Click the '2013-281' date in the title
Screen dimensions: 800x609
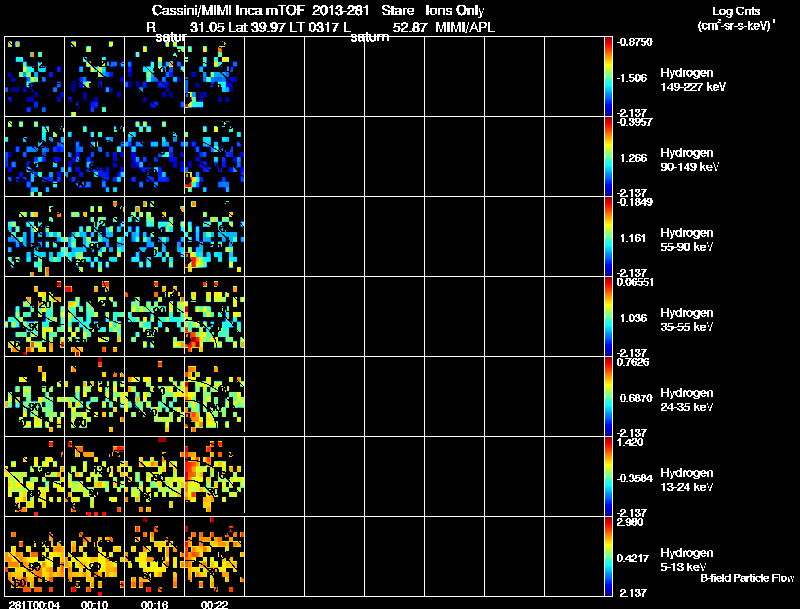point(340,11)
